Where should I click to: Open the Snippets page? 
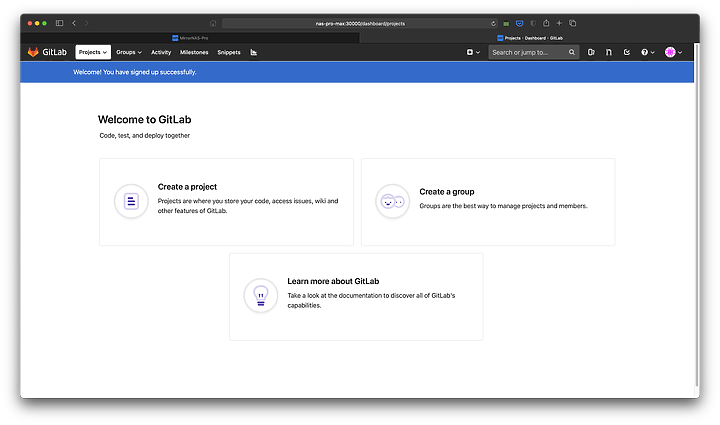(x=229, y=52)
